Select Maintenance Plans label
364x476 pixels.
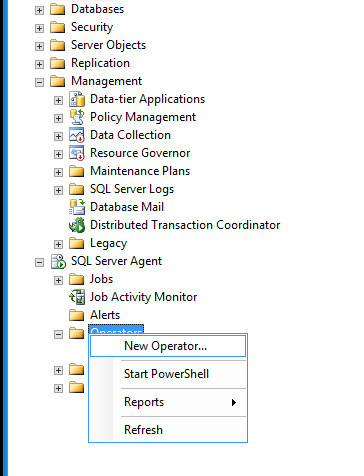tap(140, 171)
